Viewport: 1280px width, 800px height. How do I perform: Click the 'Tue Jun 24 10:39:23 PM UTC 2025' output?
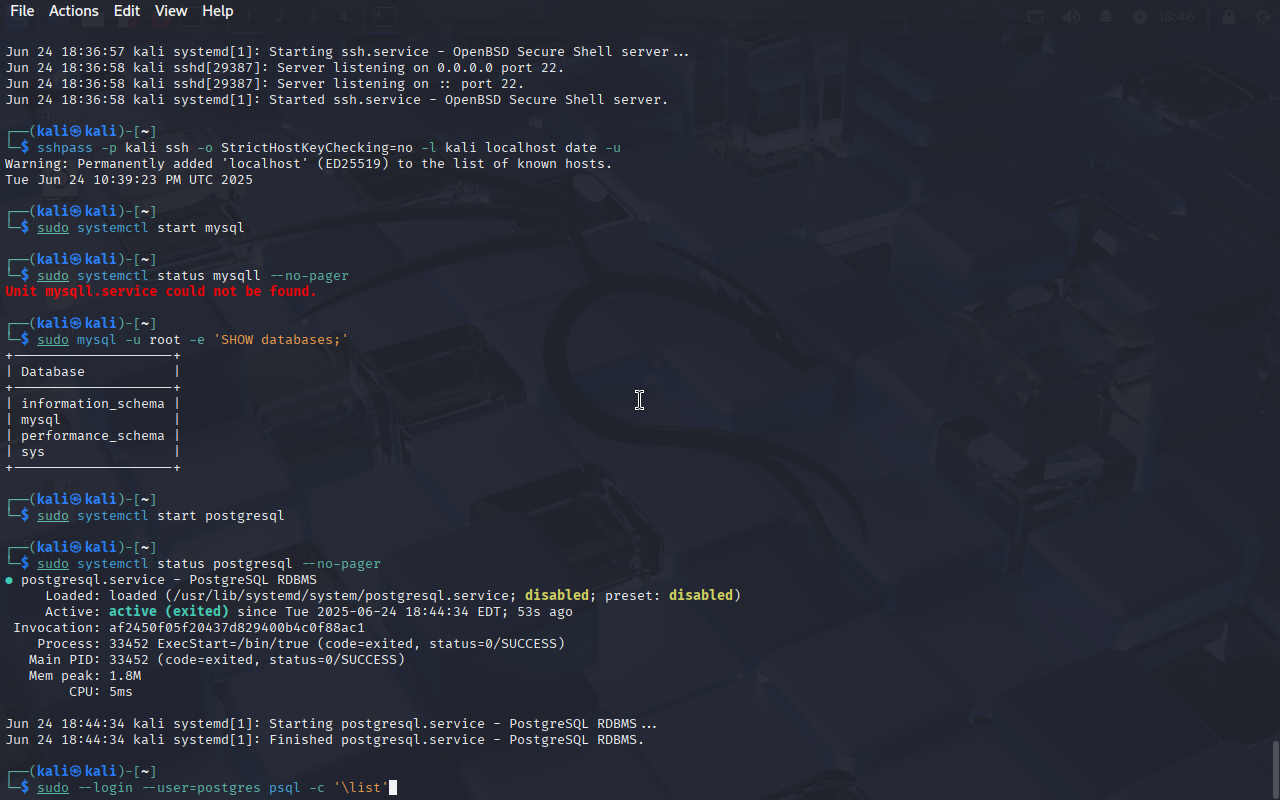[x=129, y=180]
